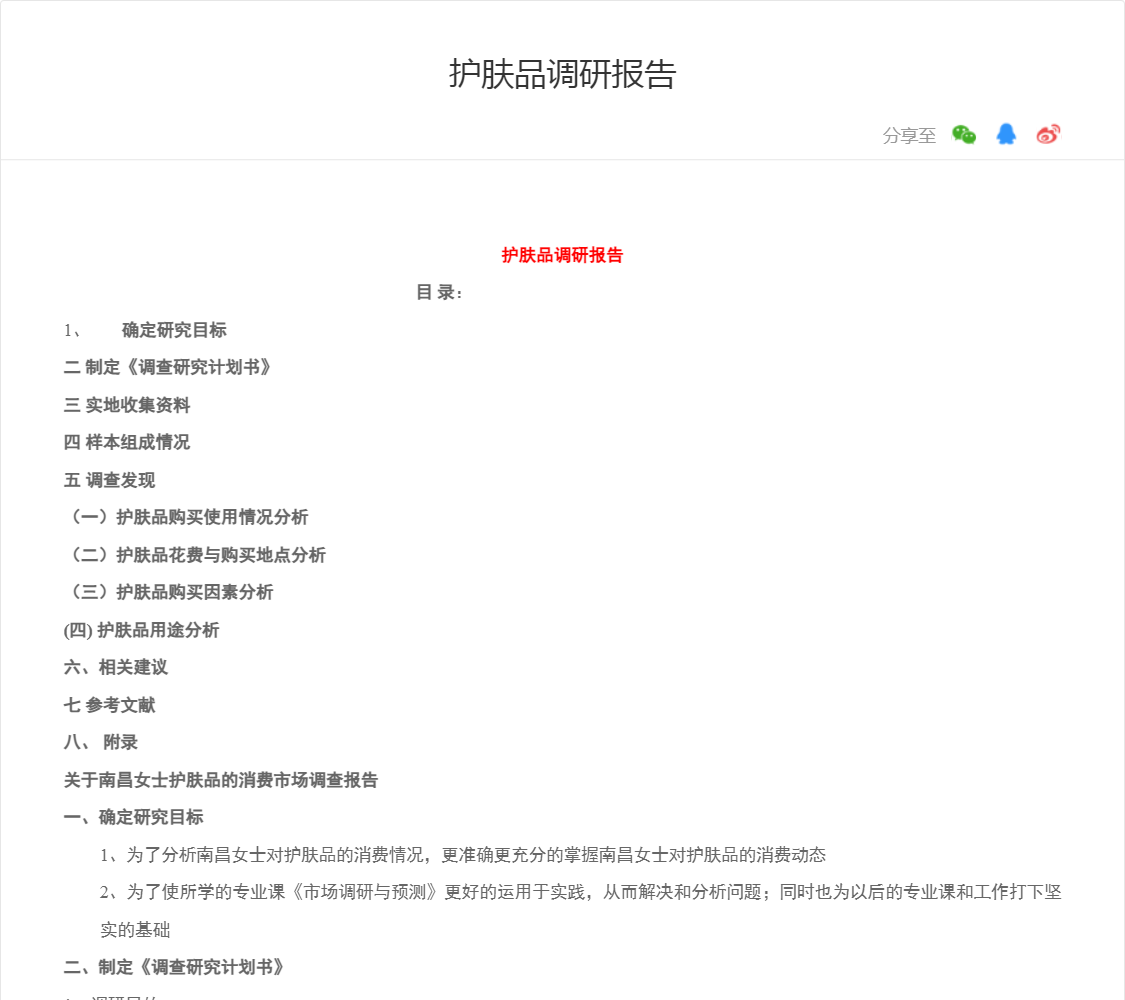Select the 三 实地收集资料 line
1125x1000 pixels.
(x=127, y=405)
